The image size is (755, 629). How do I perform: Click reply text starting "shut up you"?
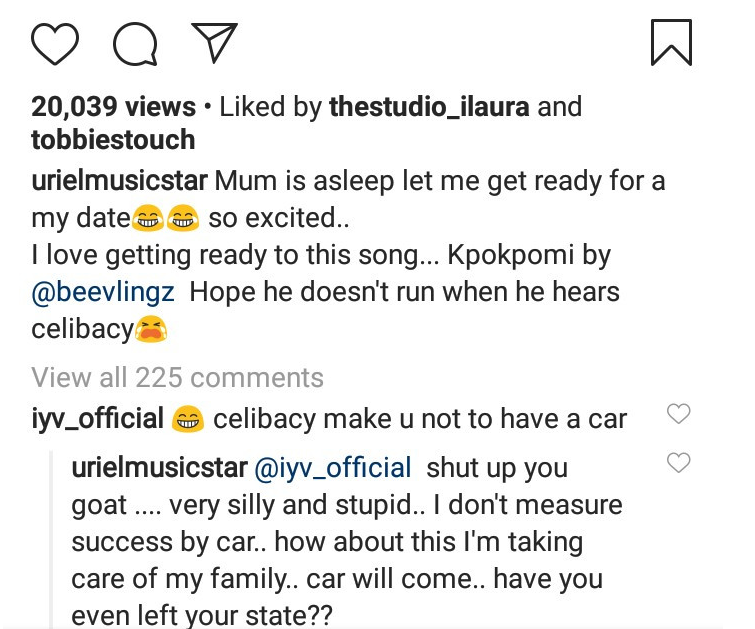point(497,468)
